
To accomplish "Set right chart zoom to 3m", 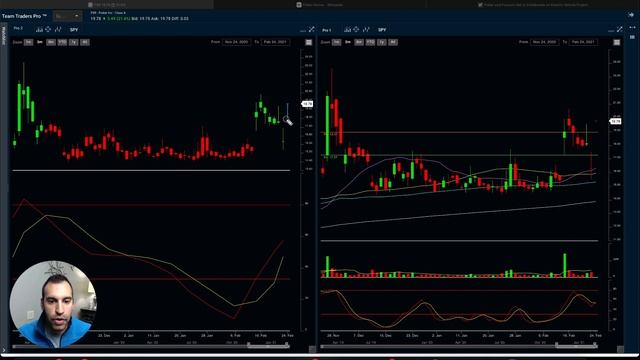I will (x=348, y=42).
